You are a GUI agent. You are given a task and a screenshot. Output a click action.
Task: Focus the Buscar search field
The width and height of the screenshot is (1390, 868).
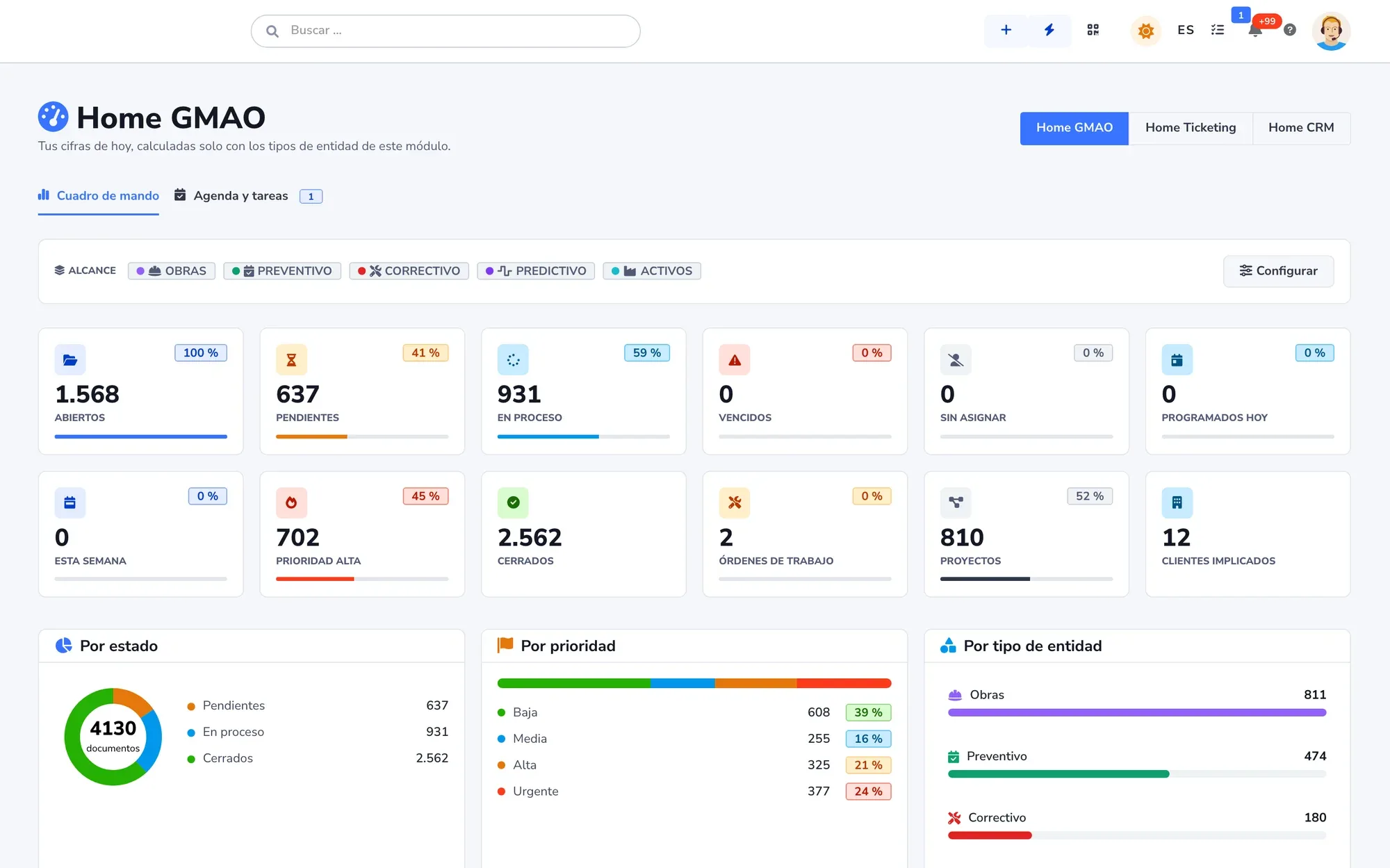(x=445, y=31)
